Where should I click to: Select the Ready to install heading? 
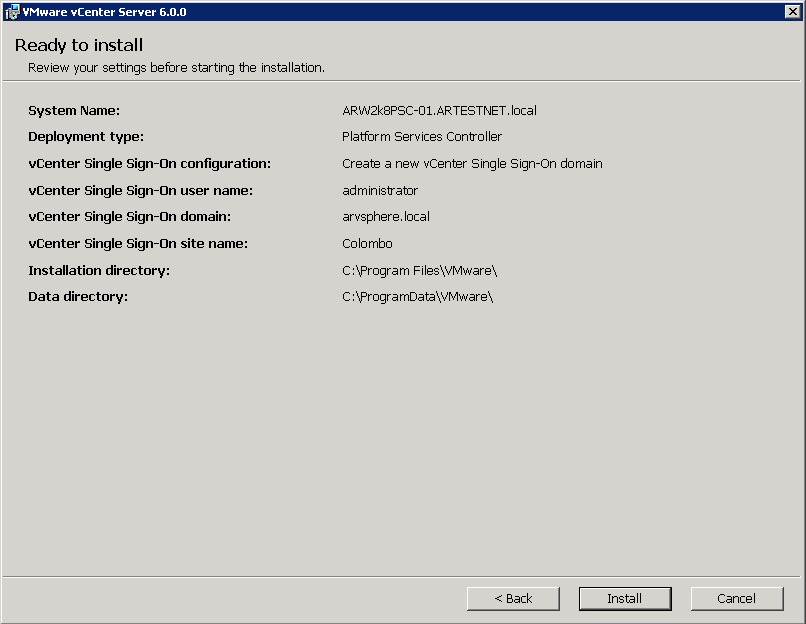tap(78, 45)
